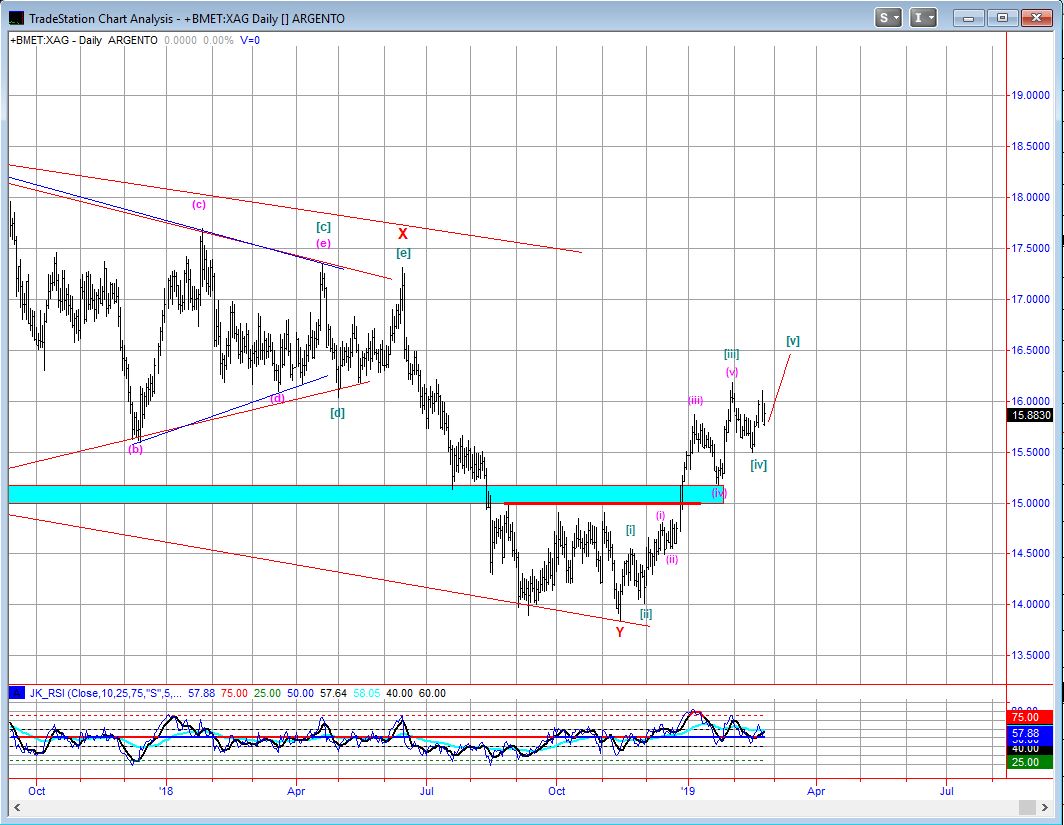Click the teal [v] target label

click(793, 341)
